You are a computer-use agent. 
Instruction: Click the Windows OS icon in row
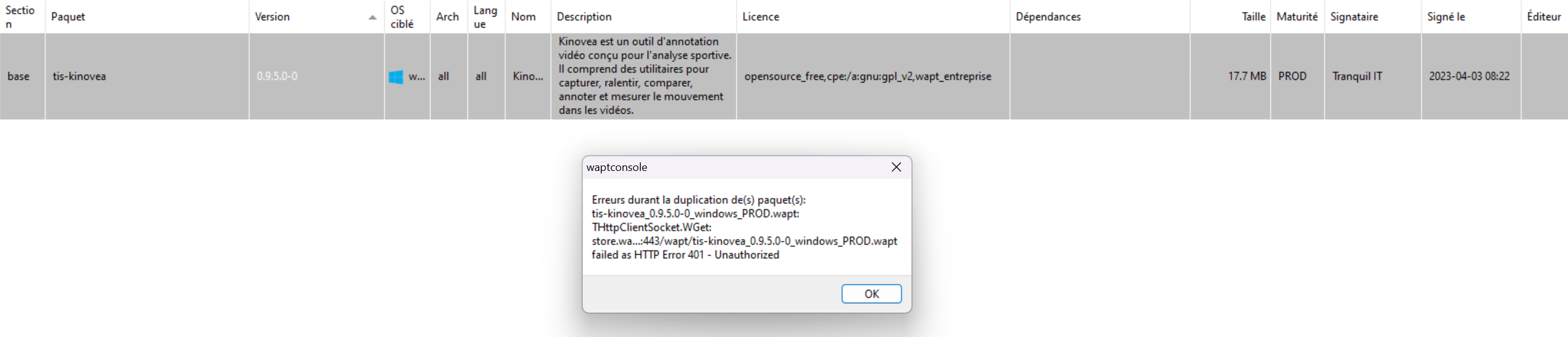(396, 77)
